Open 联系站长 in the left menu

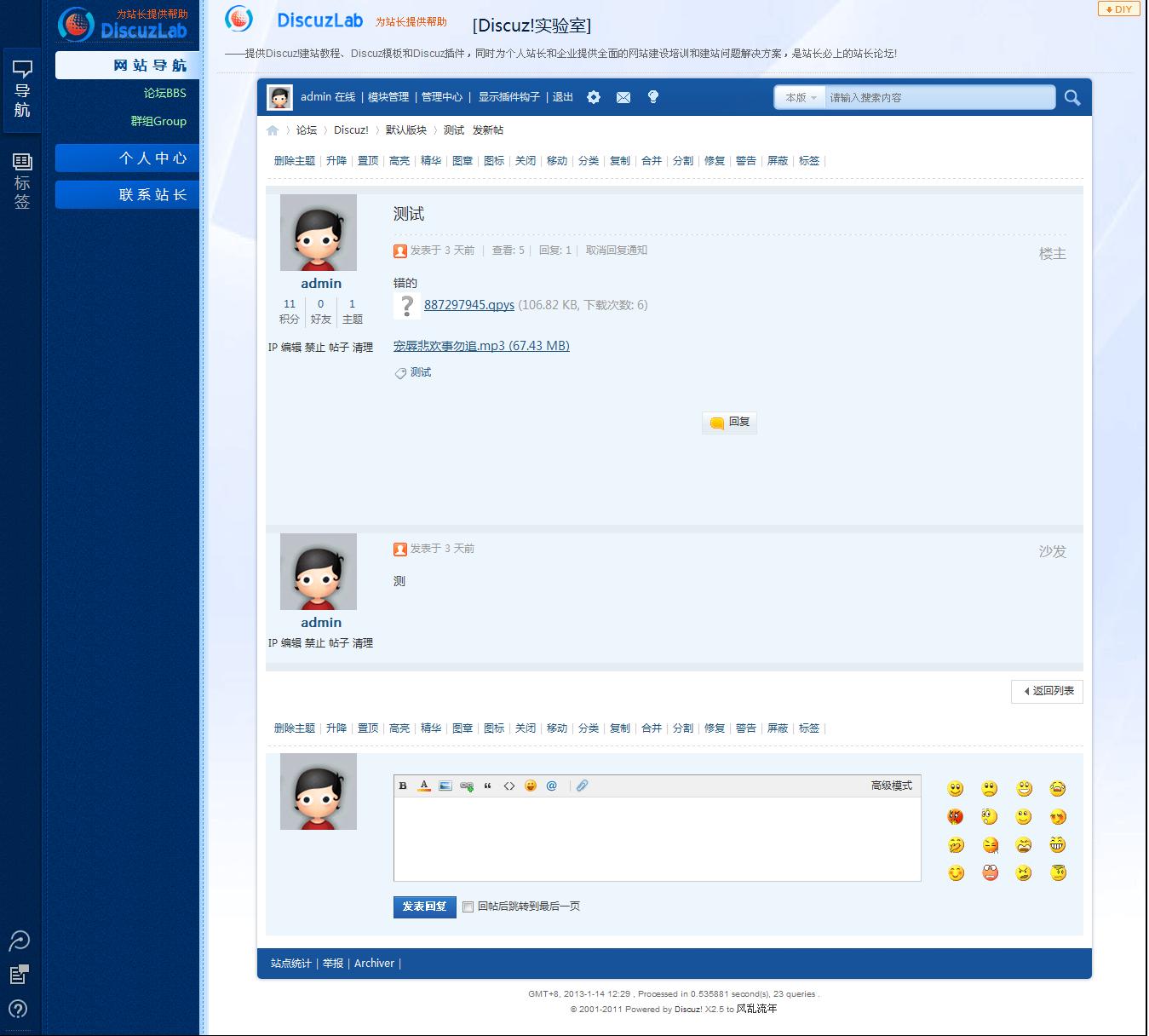point(128,195)
